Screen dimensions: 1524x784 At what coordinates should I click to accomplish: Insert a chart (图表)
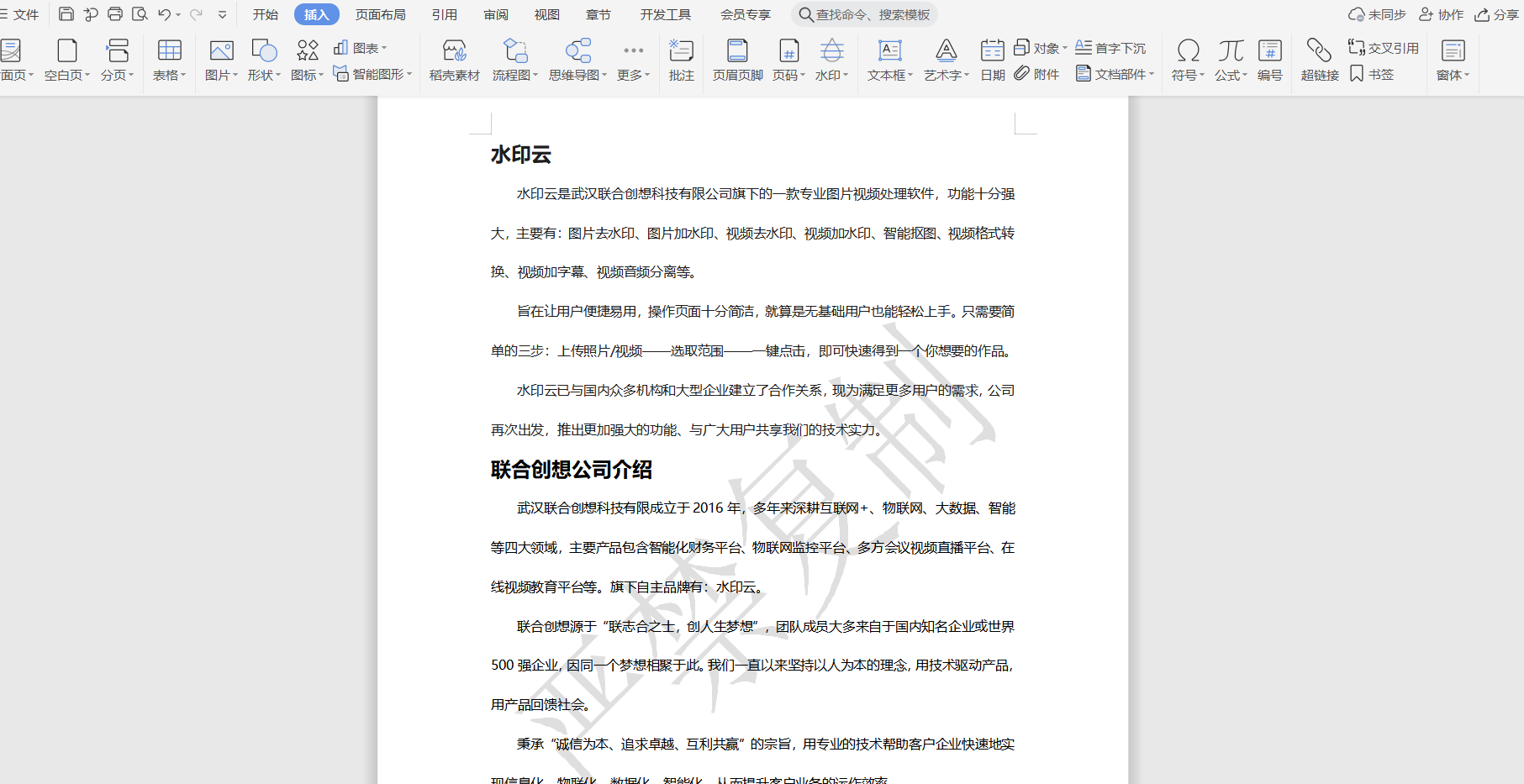(360, 48)
